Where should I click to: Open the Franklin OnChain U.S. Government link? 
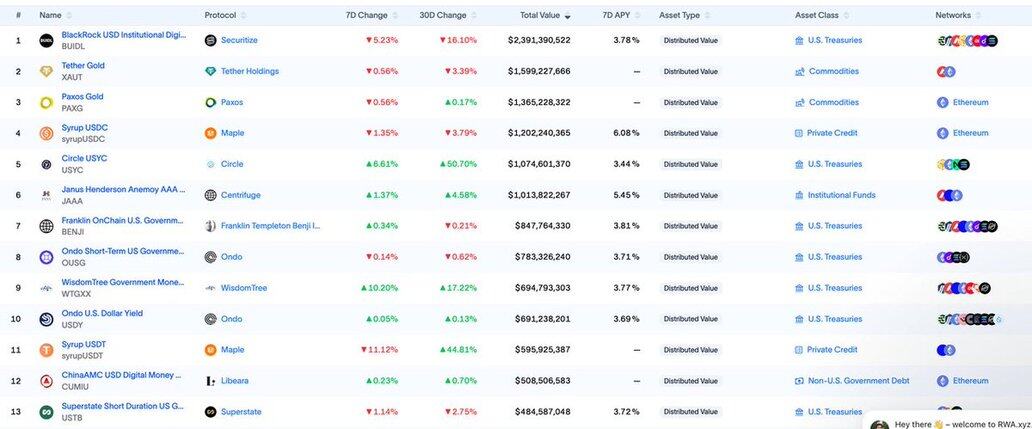coord(122,220)
